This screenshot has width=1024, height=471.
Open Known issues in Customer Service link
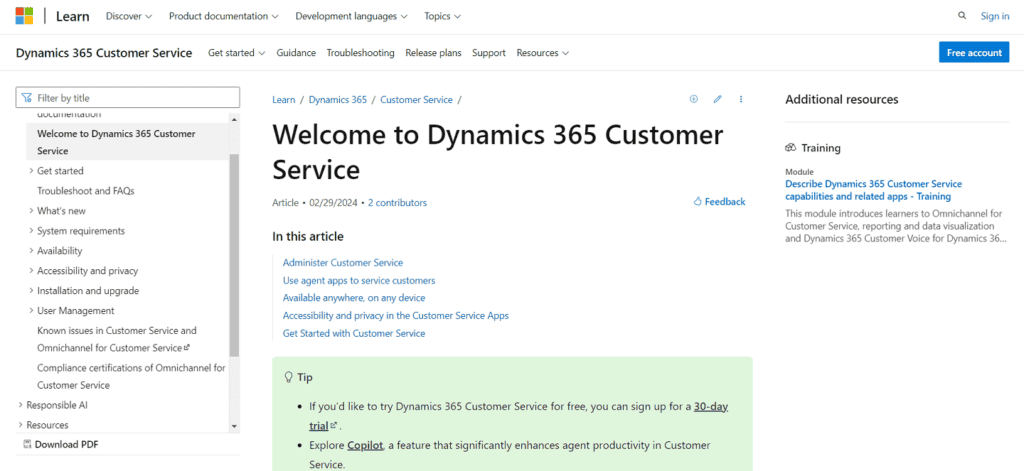(x=117, y=339)
